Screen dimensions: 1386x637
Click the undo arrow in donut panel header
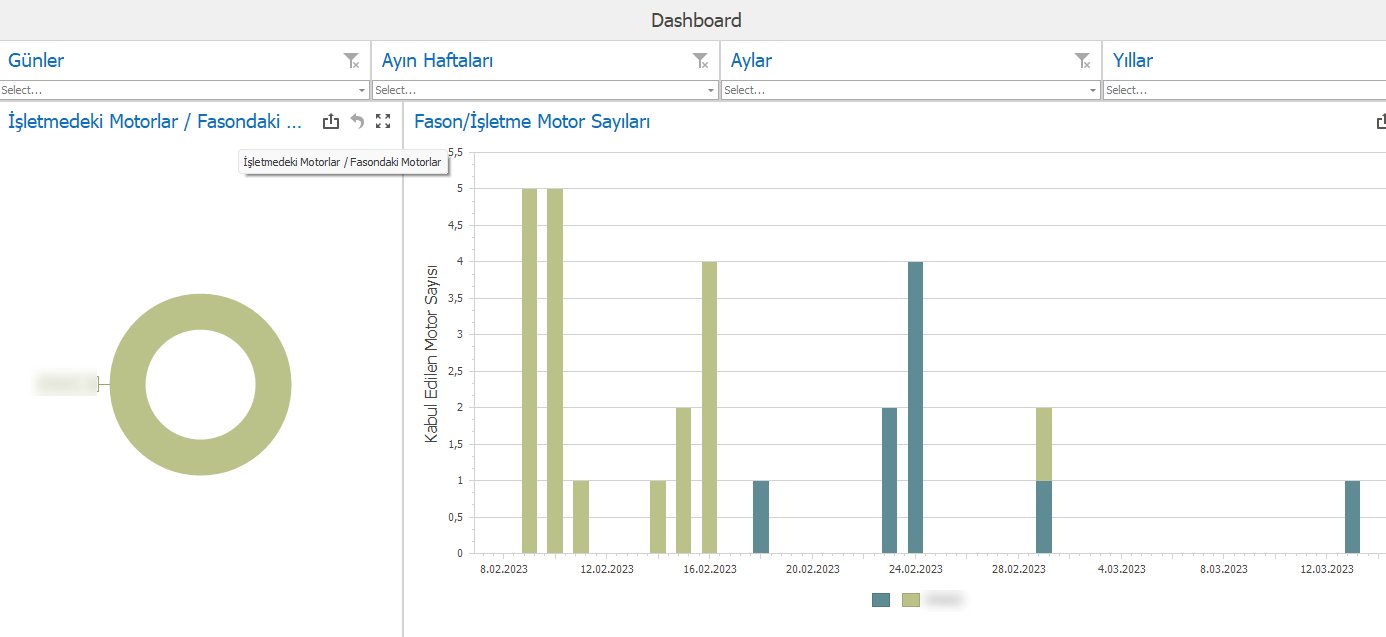click(357, 122)
